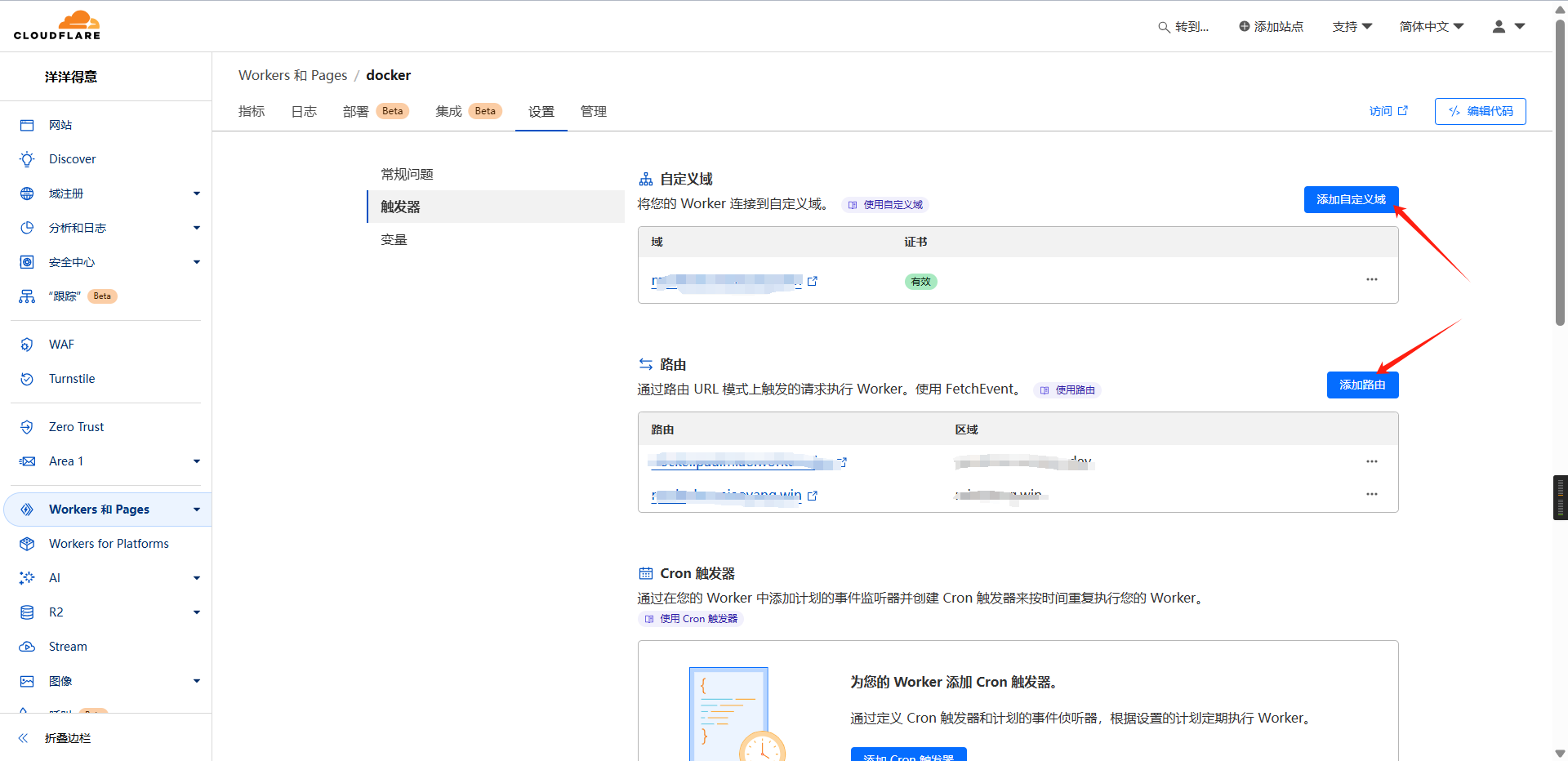Screen dimensions: 1568x761
Task: Click the 安全中心 icon
Action: coord(27,262)
